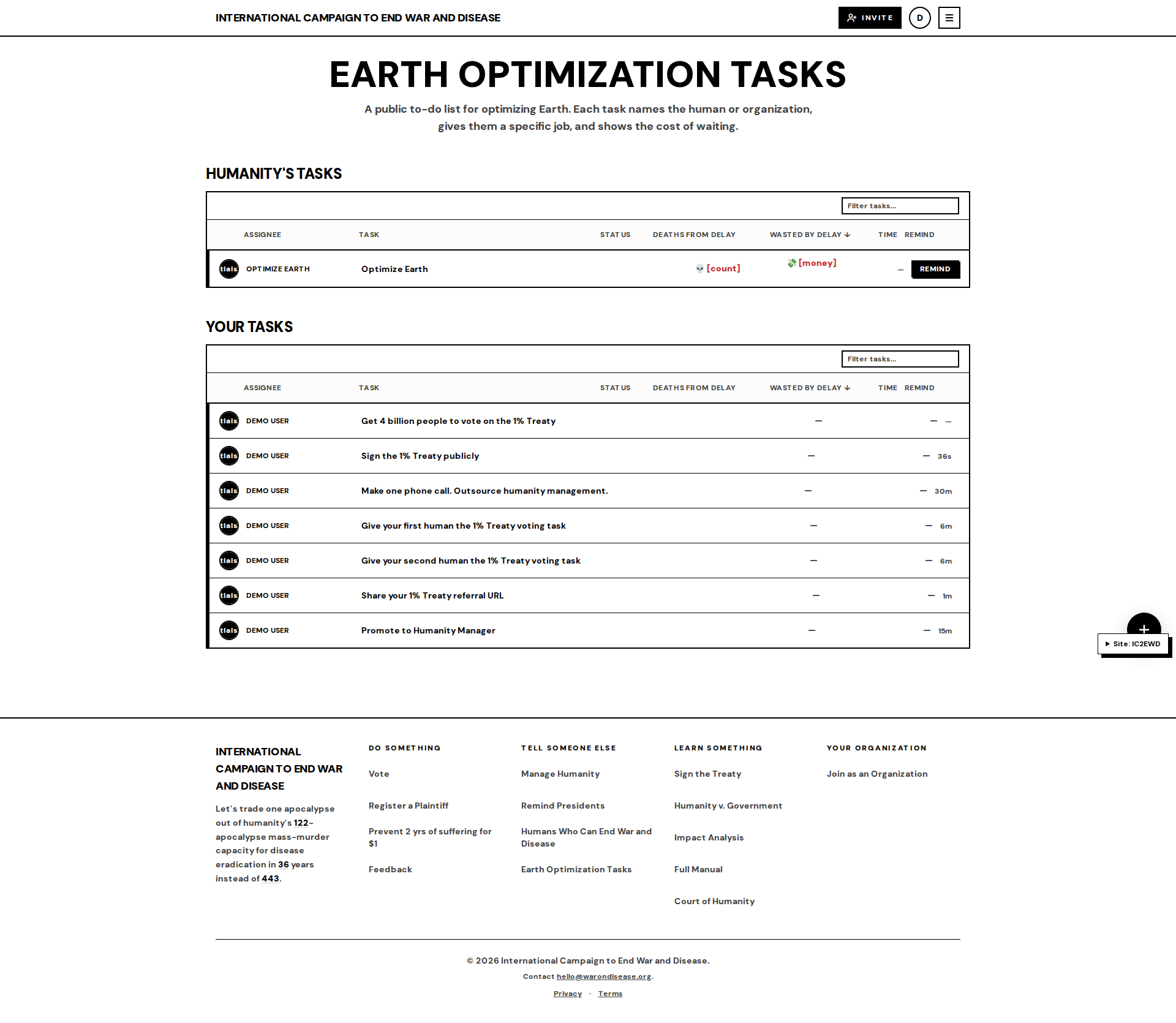Click avatar in second human voting task row
The height and width of the screenshot is (1023, 1176).
point(229,561)
